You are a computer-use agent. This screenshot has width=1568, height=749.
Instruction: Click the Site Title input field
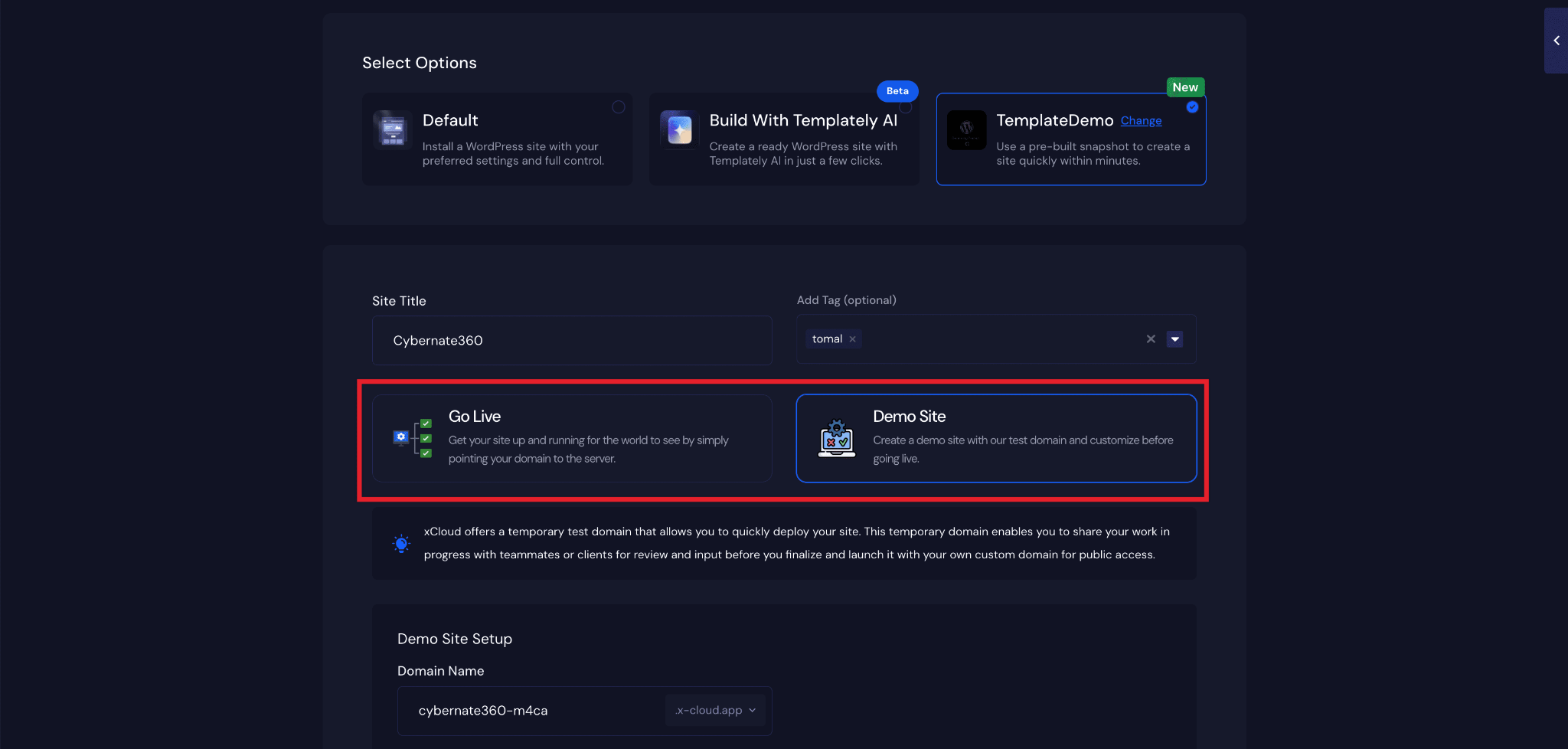(572, 340)
